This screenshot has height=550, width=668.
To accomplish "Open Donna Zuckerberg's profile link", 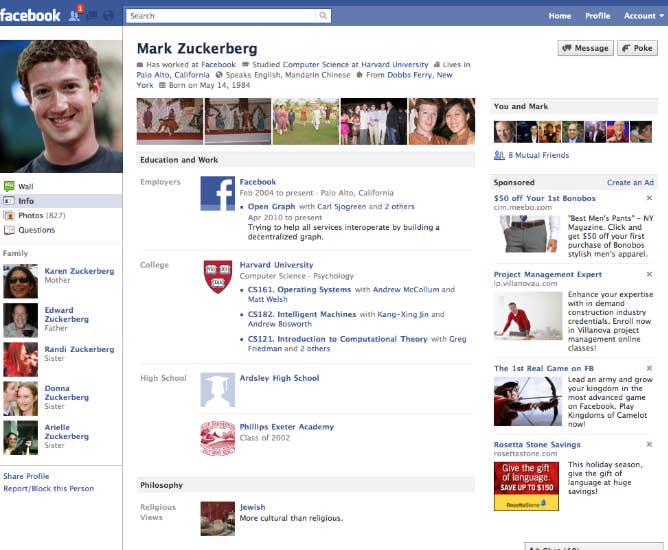I will (x=66, y=392).
